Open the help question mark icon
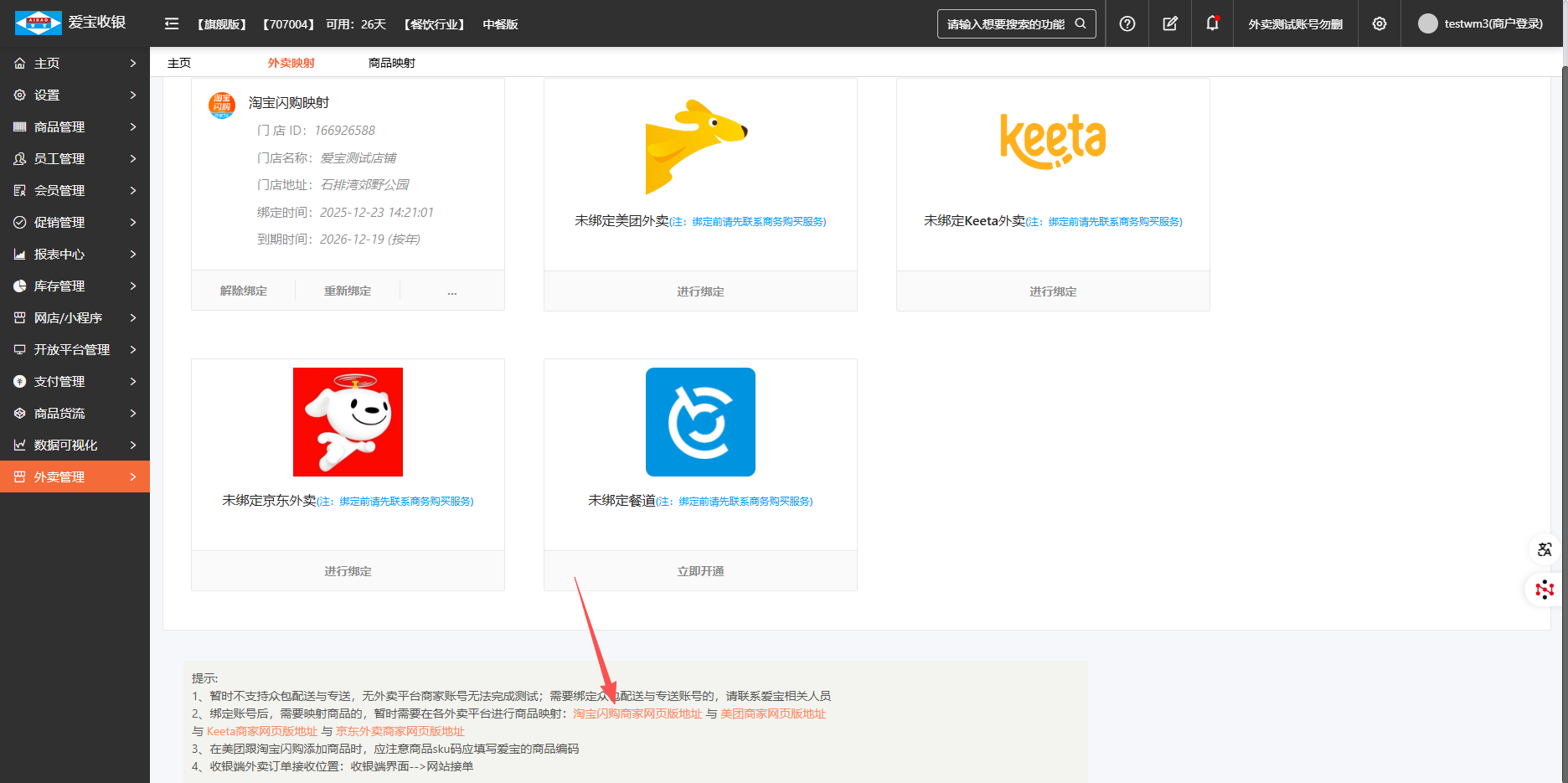The width and height of the screenshot is (1568, 783). pos(1127,23)
